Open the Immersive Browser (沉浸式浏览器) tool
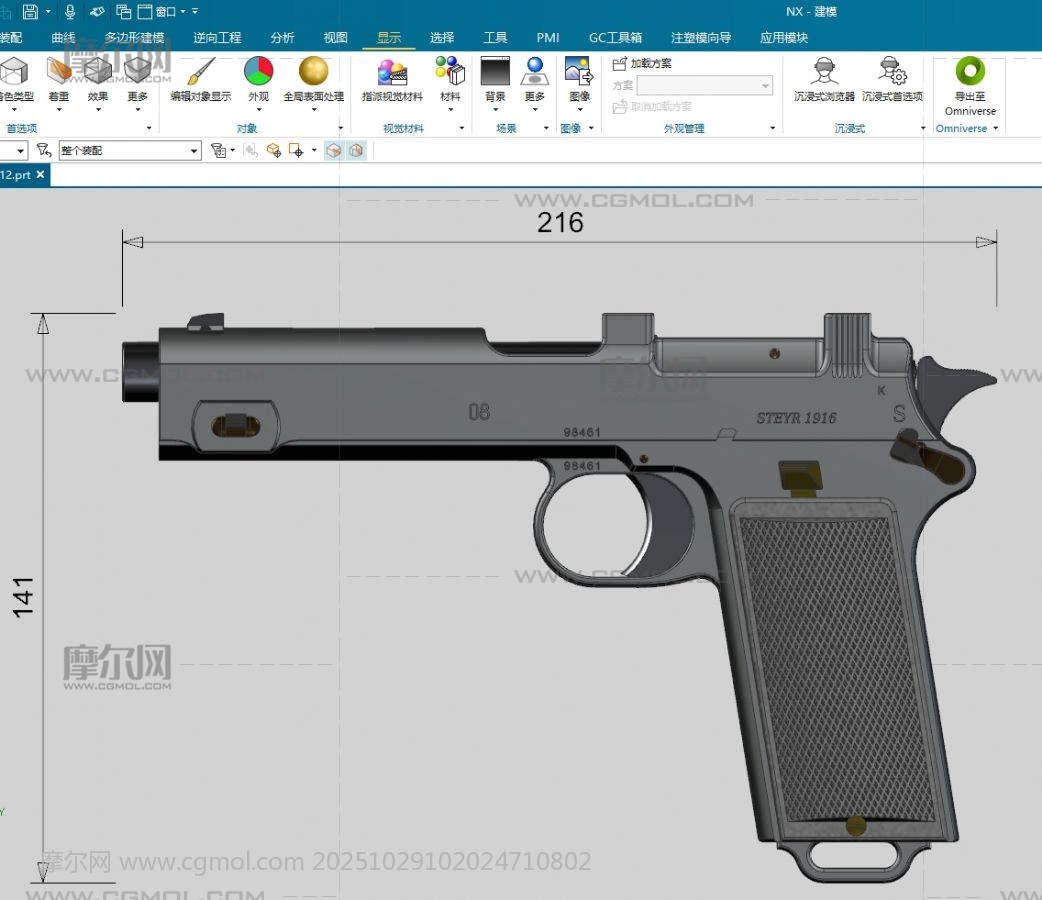Image resolution: width=1042 pixels, height=900 pixels. pyautogui.click(x=824, y=72)
